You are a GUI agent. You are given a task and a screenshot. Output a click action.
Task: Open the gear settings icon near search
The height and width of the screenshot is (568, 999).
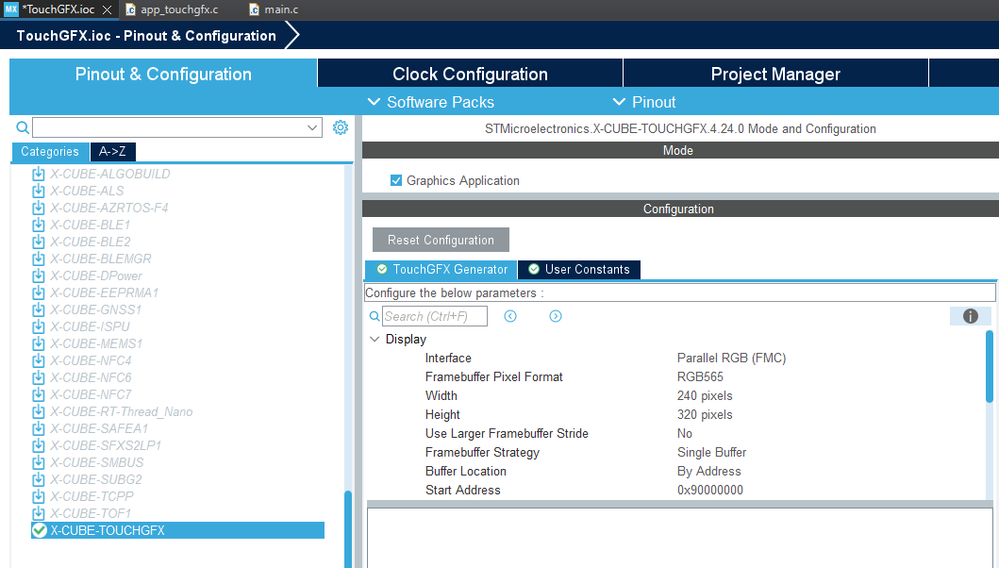point(340,127)
